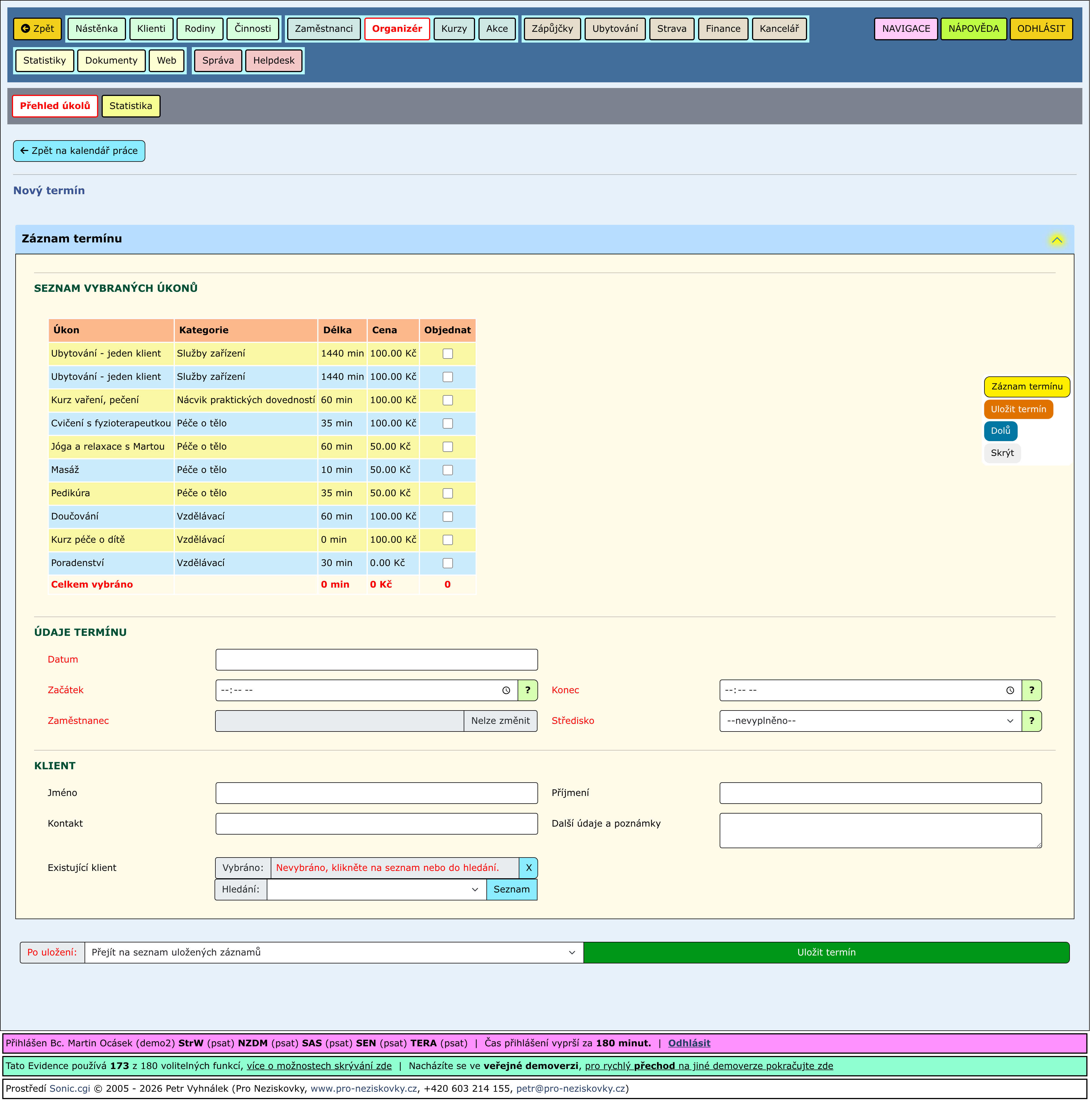Open the Zaměstnanci menu
This screenshot has width=1092, height=1115.
click(324, 29)
